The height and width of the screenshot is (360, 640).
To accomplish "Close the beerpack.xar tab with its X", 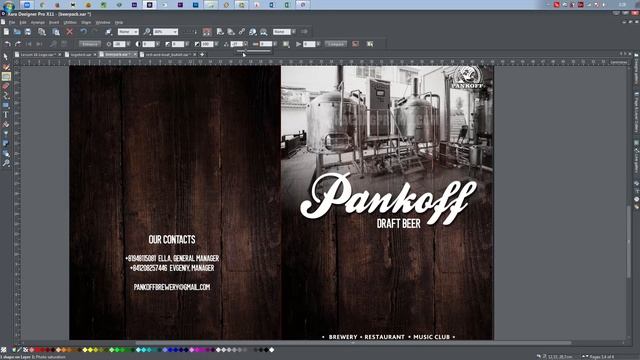I will click(135, 54).
